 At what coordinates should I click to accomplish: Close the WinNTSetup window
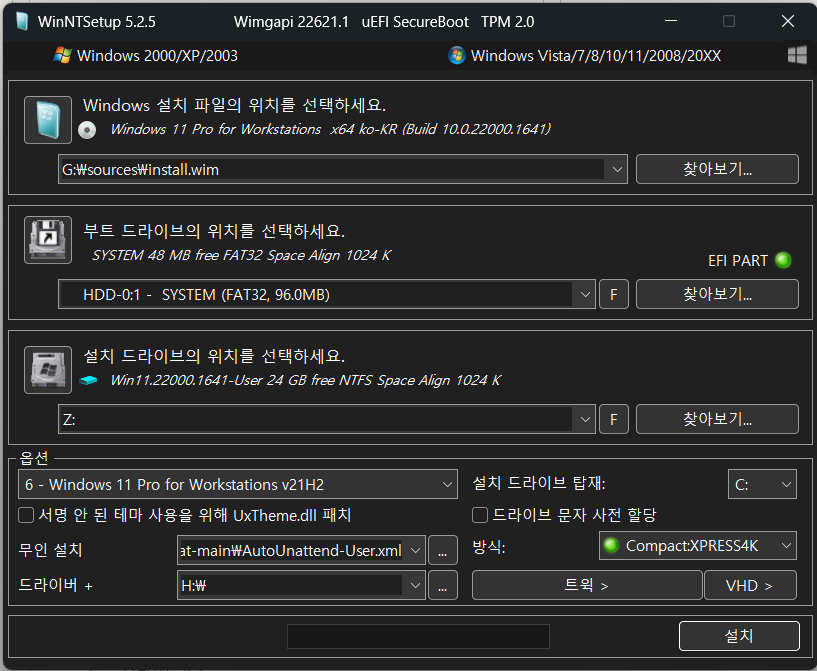(788, 21)
